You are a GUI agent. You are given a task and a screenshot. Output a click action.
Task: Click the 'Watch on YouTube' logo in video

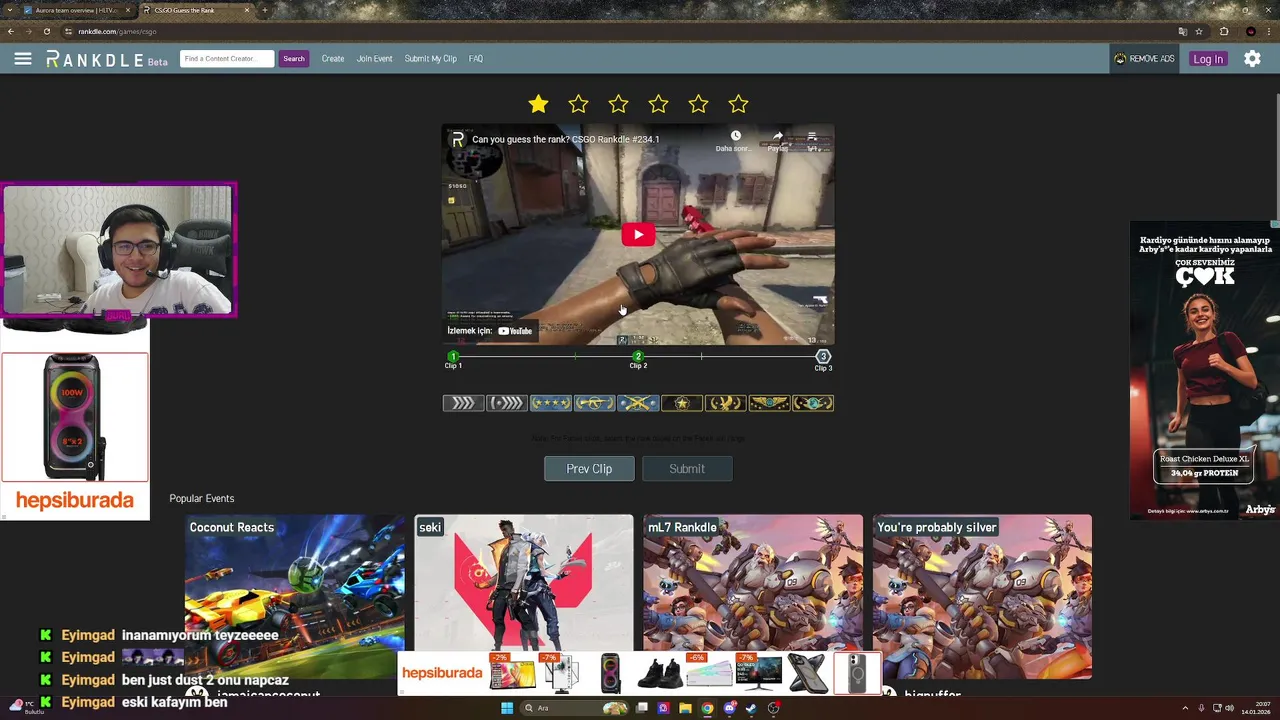tap(515, 331)
